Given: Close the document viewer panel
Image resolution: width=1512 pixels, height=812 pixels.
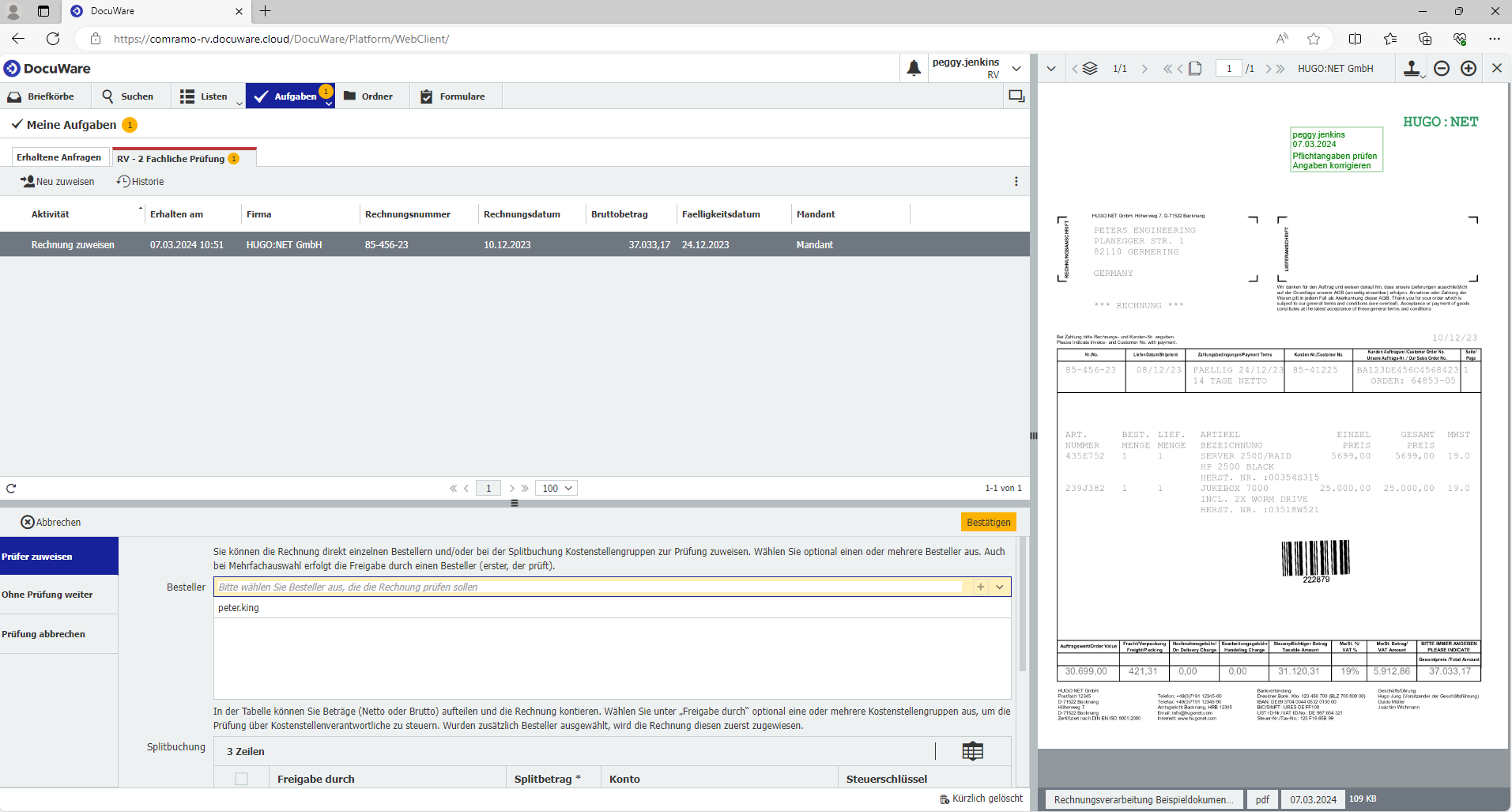Looking at the screenshot, I should 1497,68.
